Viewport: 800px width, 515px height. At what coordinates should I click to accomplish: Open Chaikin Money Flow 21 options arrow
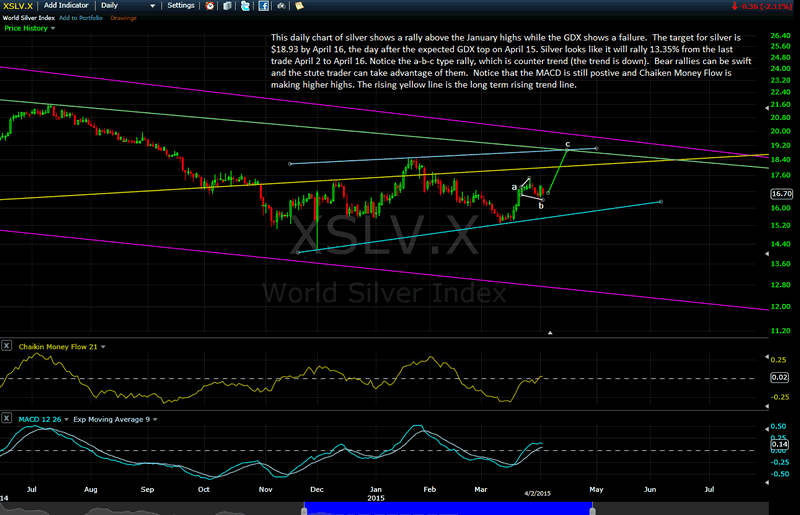click(102, 347)
